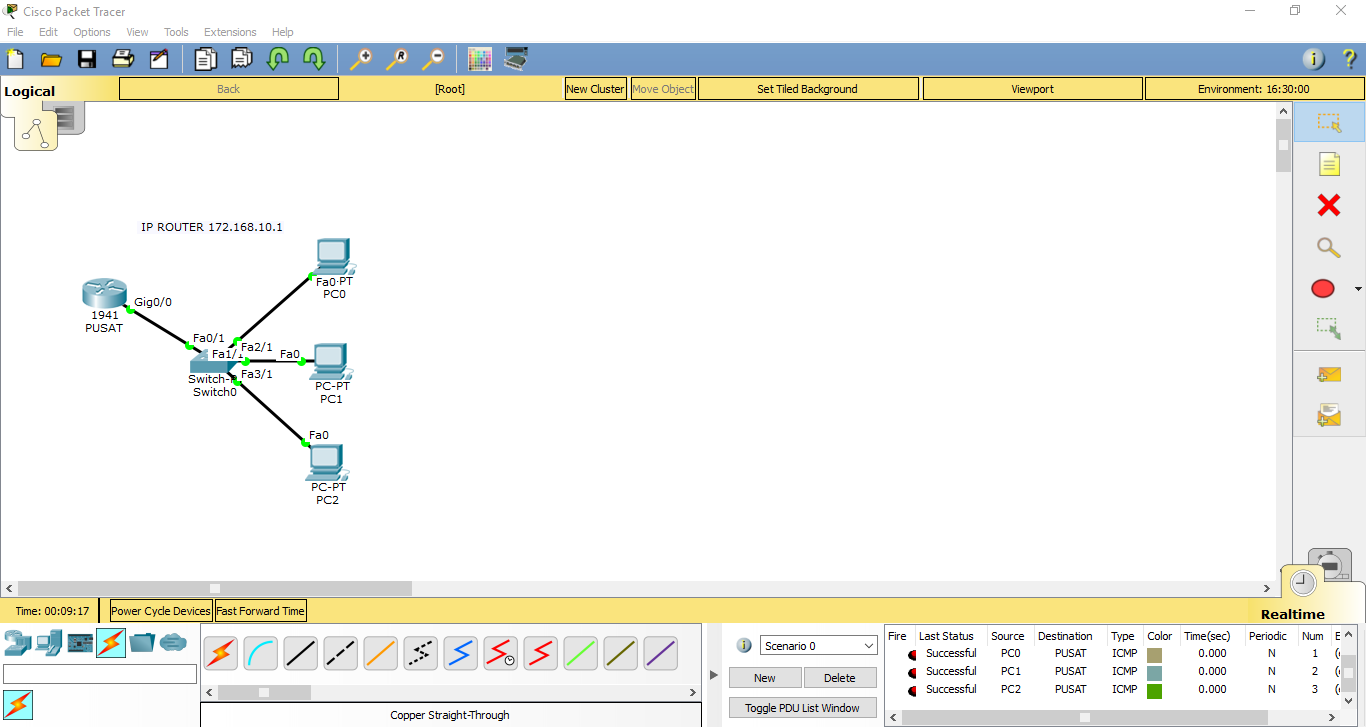This screenshot has height=727, width=1366.
Task: Choose the Resize Shape tool
Action: pyautogui.click(x=1329, y=327)
